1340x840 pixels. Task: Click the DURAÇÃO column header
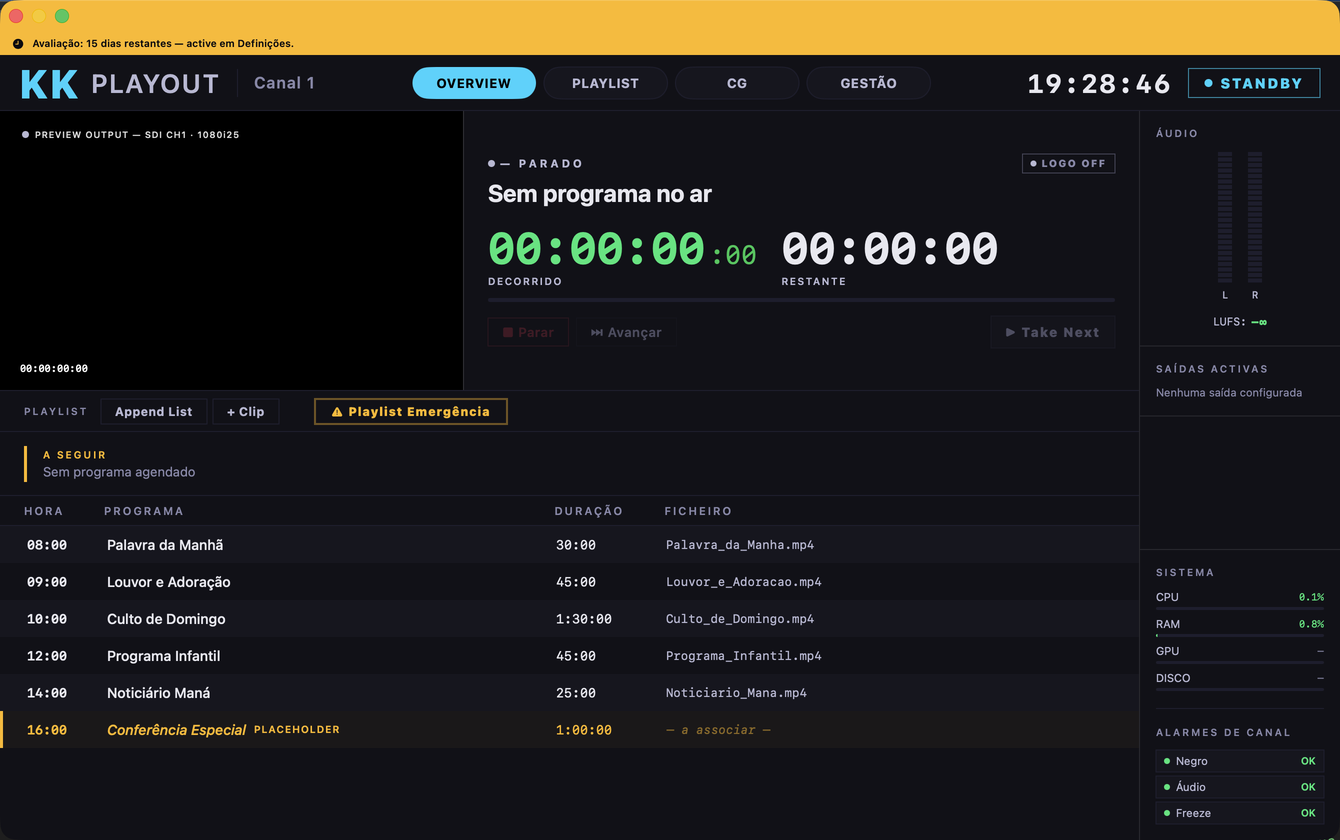coord(589,511)
